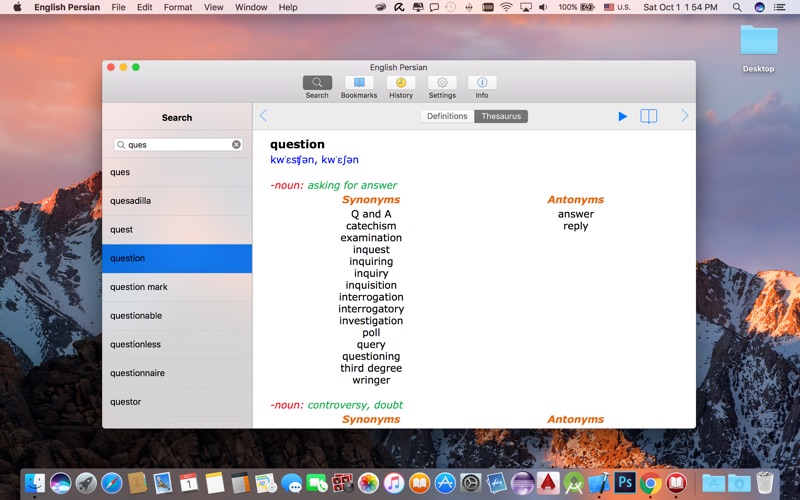Select 'question mark' in the word list
Viewport: 800px width, 500px height.
(x=177, y=287)
